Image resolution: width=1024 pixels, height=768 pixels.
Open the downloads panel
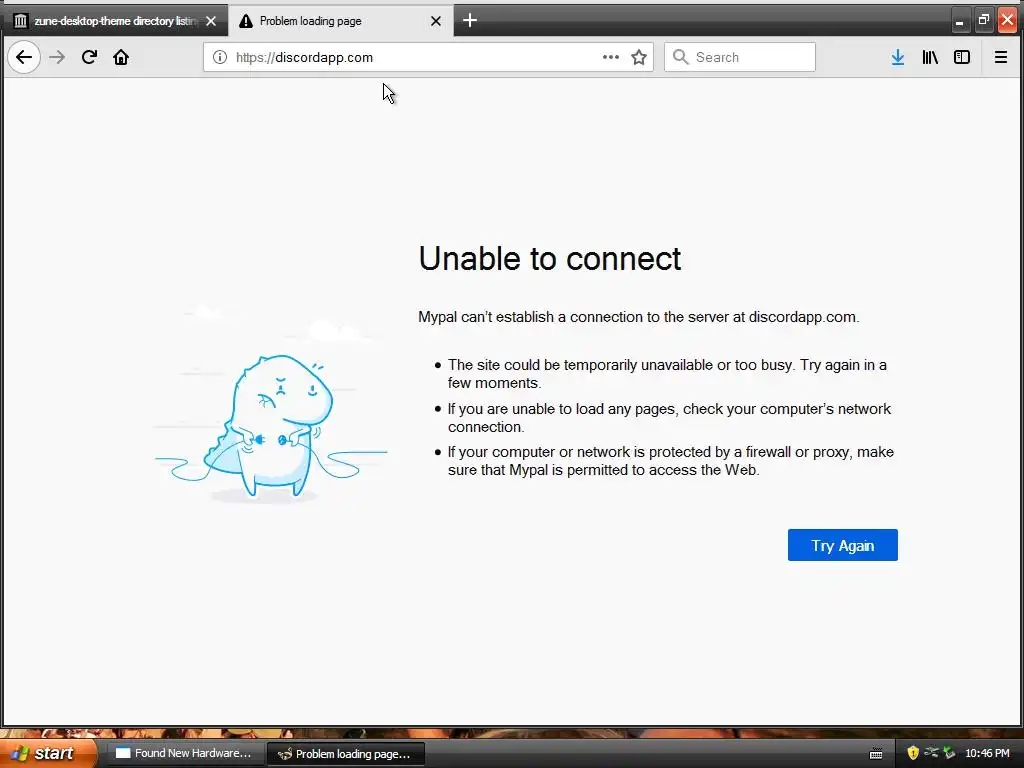pos(898,57)
